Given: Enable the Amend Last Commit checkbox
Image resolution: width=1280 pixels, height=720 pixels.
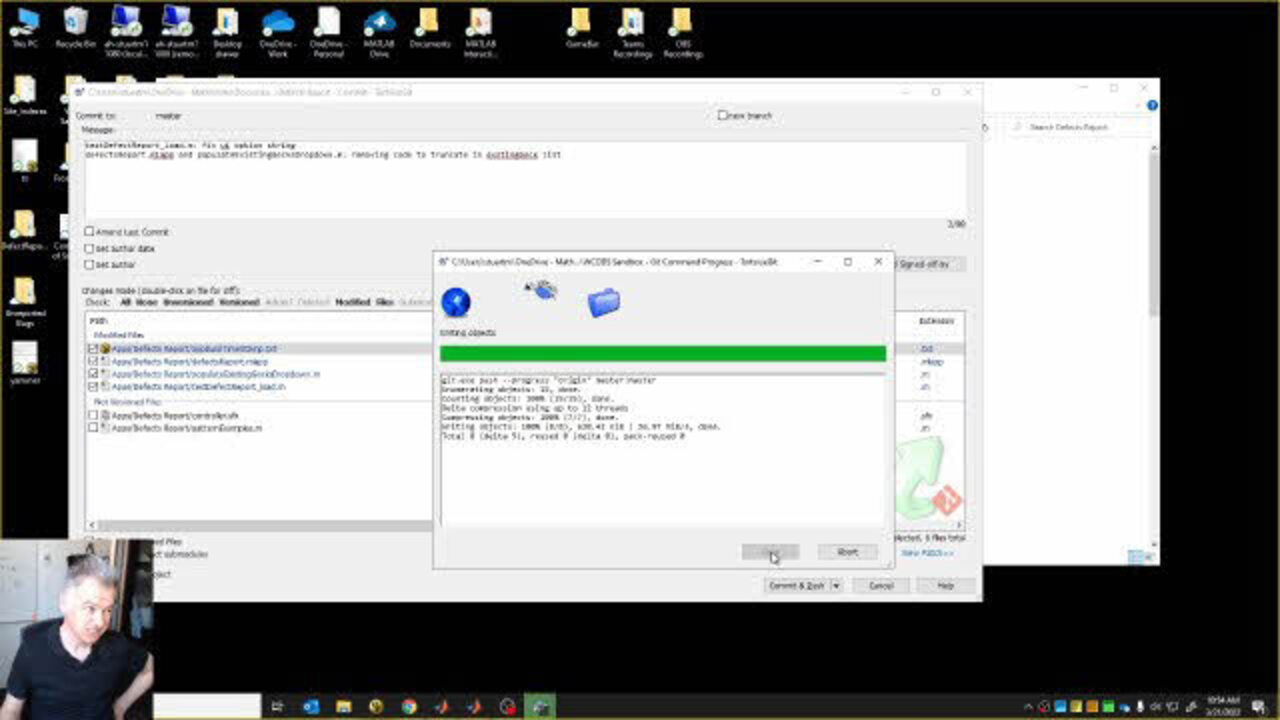Looking at the screenshot, I should (90, 232).
